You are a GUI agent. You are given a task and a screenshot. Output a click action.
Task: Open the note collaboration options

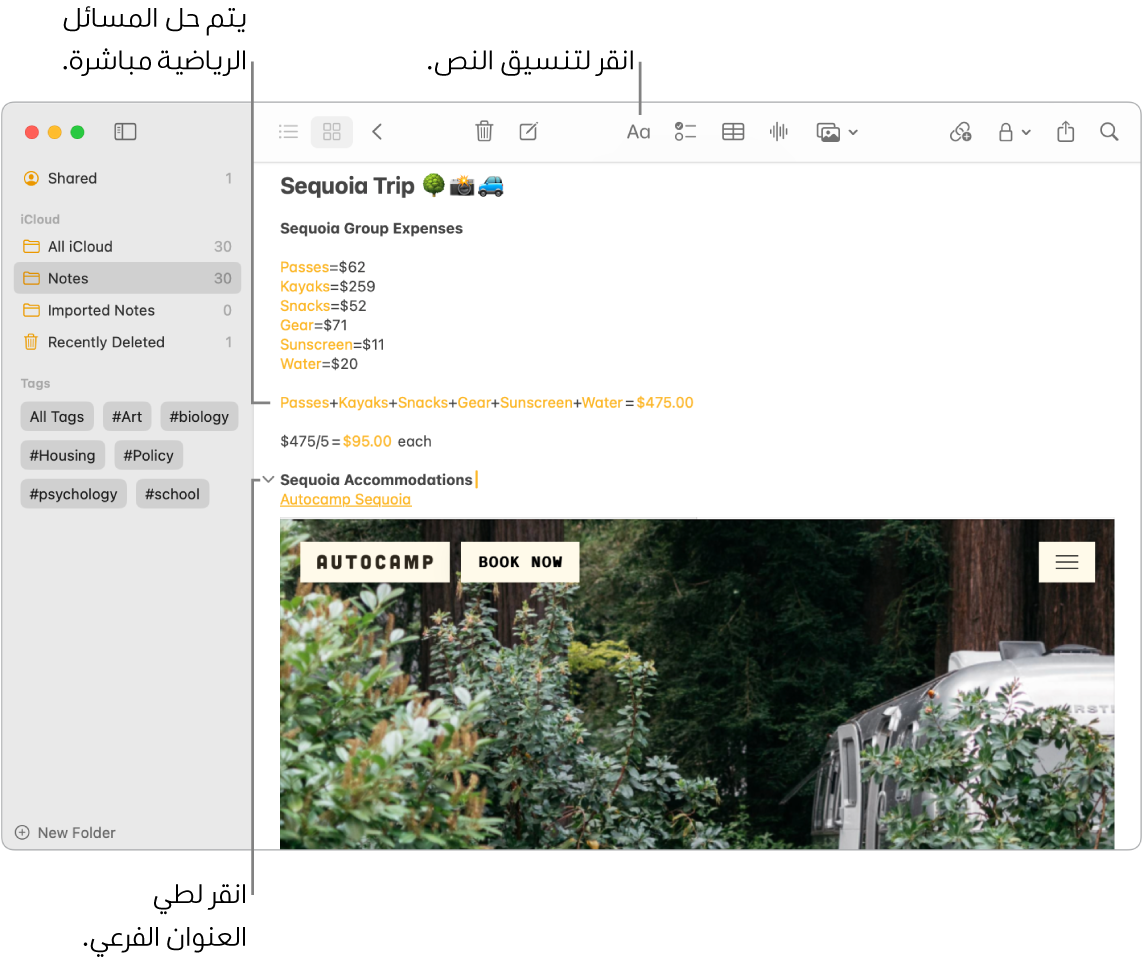[960, 131]
